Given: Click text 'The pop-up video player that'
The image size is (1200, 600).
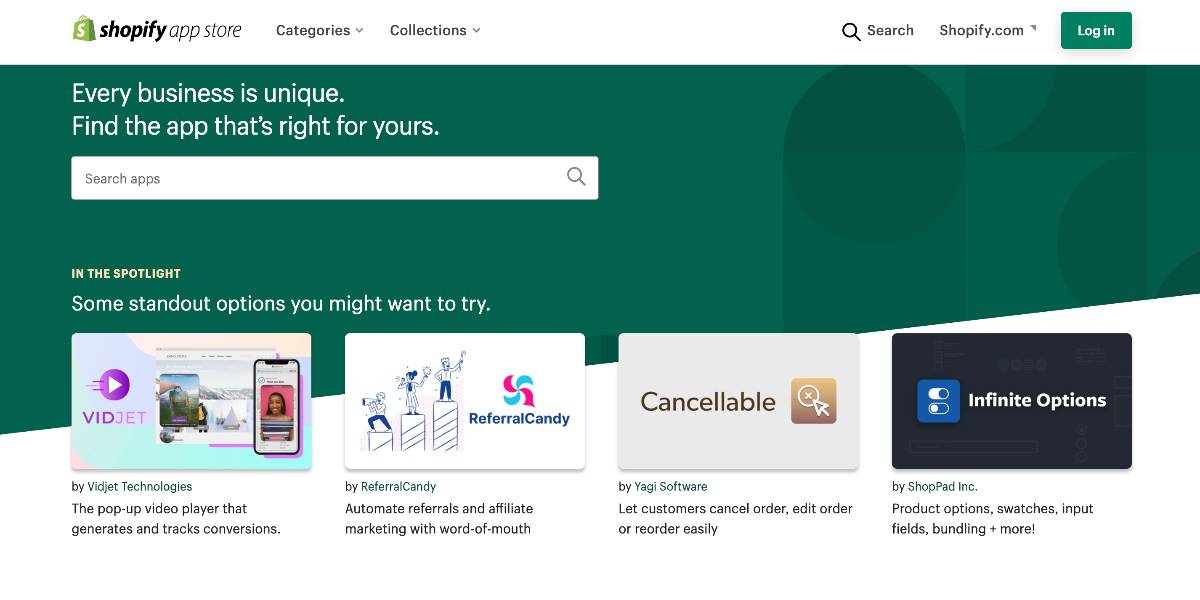Looking at the screenshot, I should click(160, 508).
